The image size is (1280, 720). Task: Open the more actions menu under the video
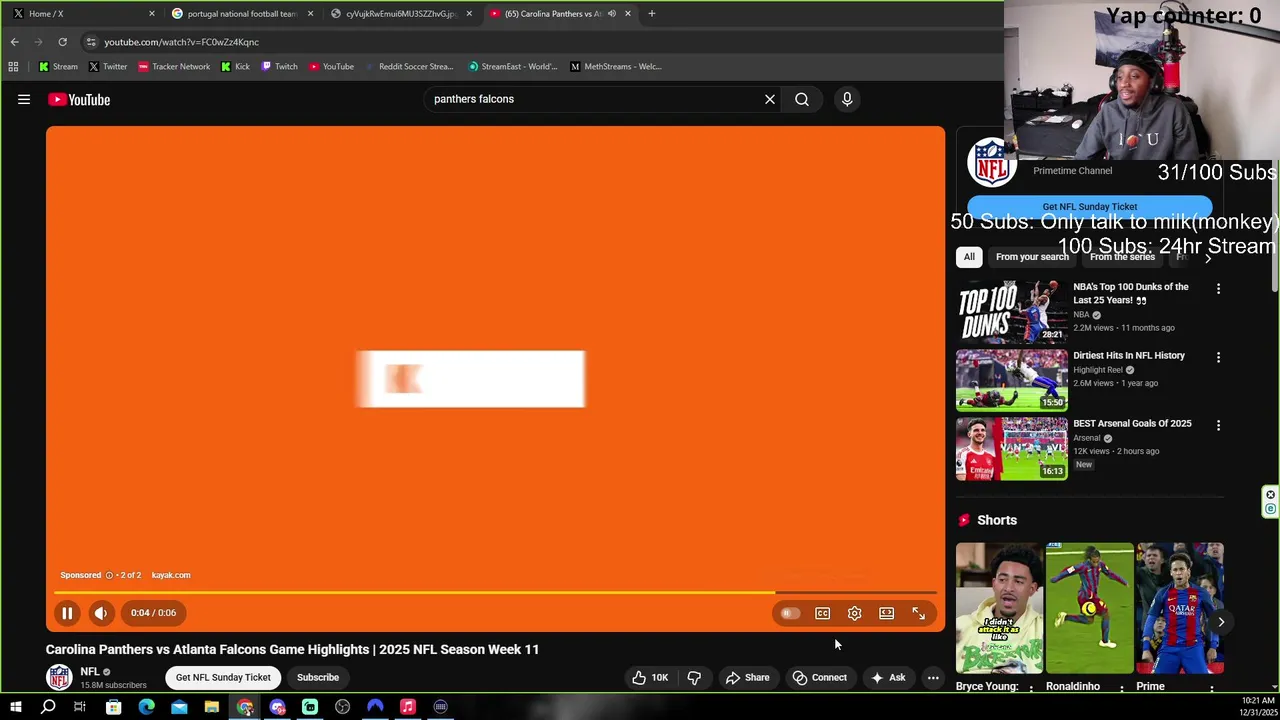933,677
